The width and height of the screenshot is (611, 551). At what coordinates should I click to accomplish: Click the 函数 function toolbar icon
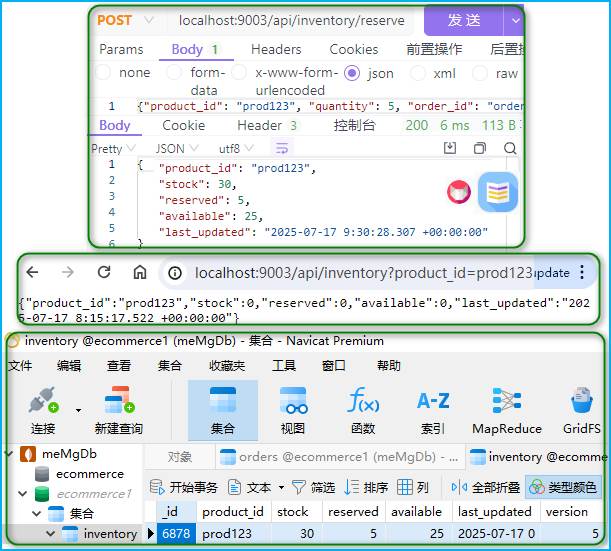(363, 411)
